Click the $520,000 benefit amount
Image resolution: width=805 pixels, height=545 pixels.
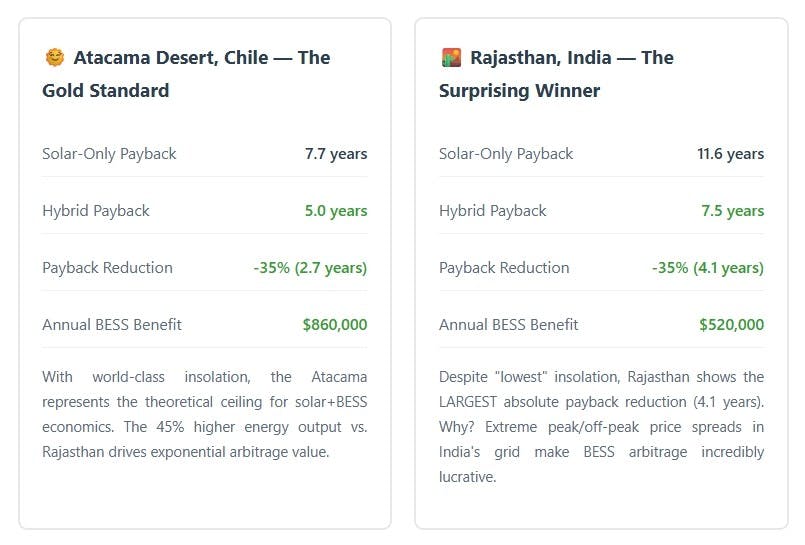732,325
